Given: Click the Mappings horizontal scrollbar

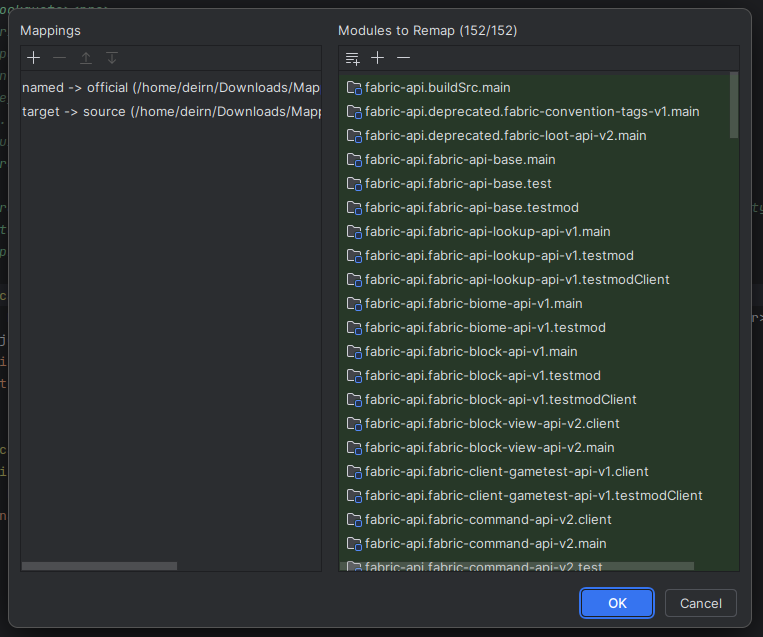Looking at the screenshot, I should tap(99, 566).
